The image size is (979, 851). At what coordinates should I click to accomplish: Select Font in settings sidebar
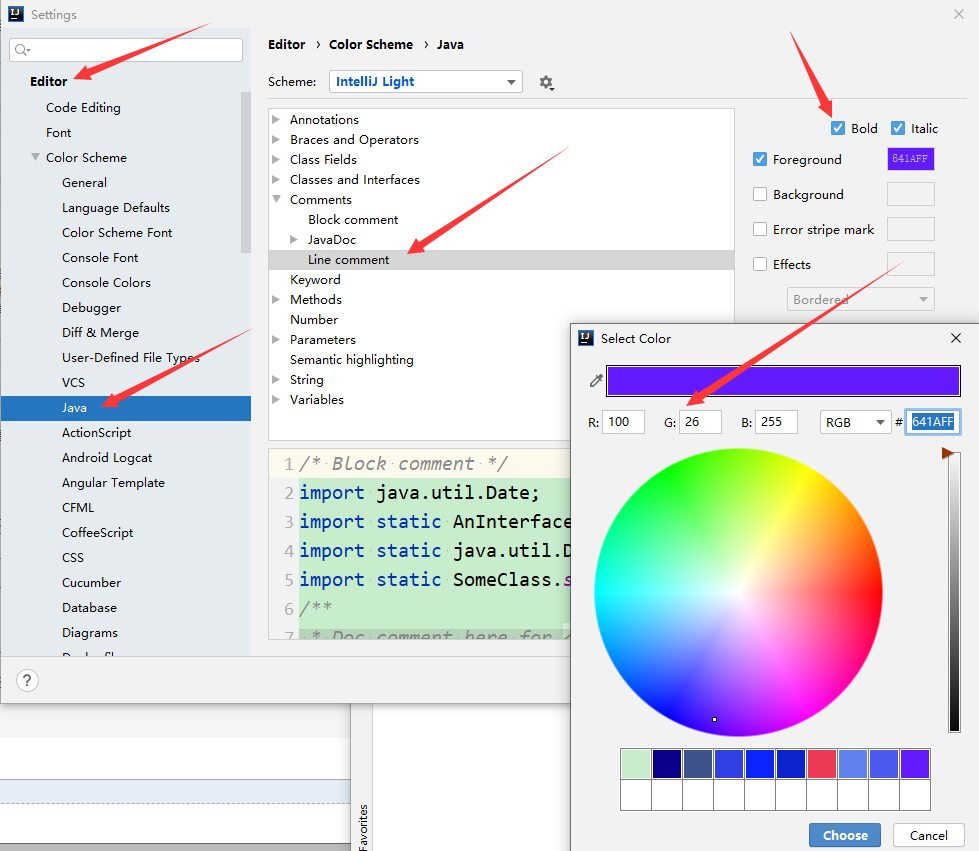coord(59,132)
